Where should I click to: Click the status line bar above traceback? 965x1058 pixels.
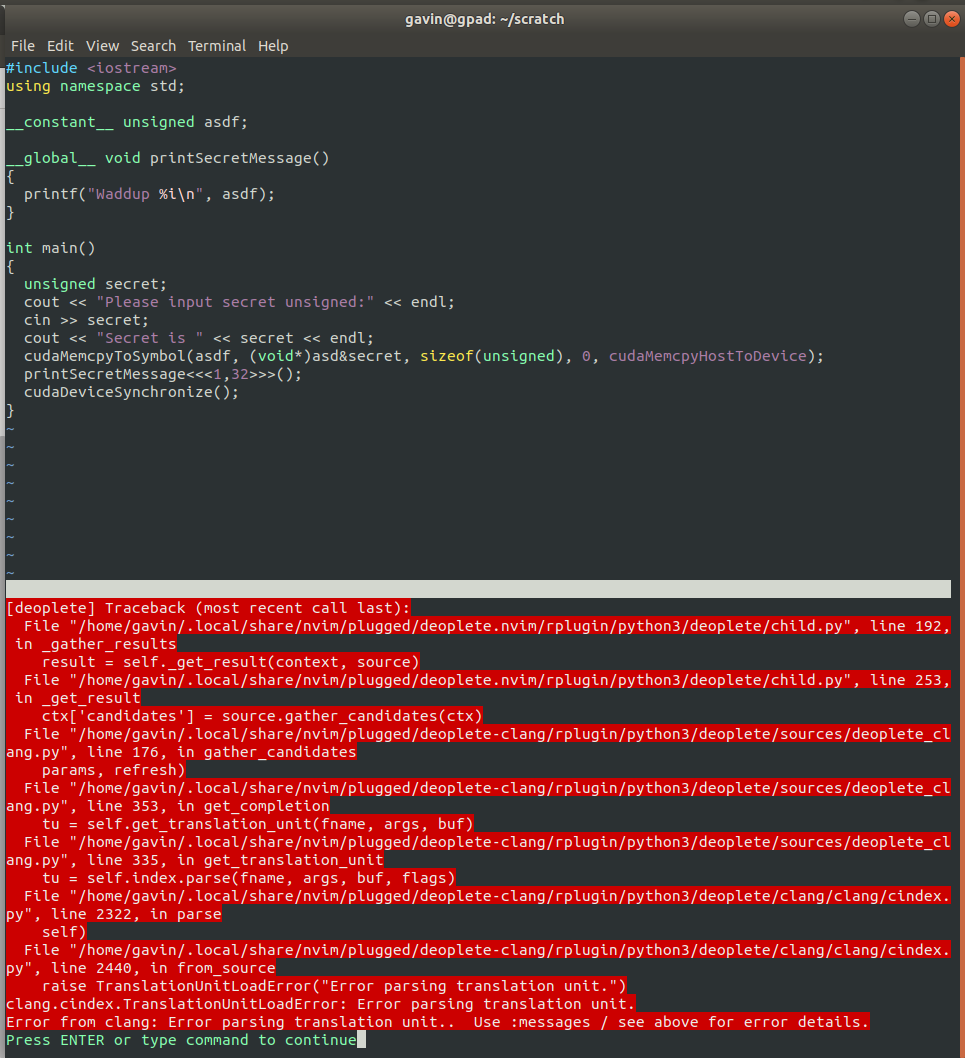point(478,589)
